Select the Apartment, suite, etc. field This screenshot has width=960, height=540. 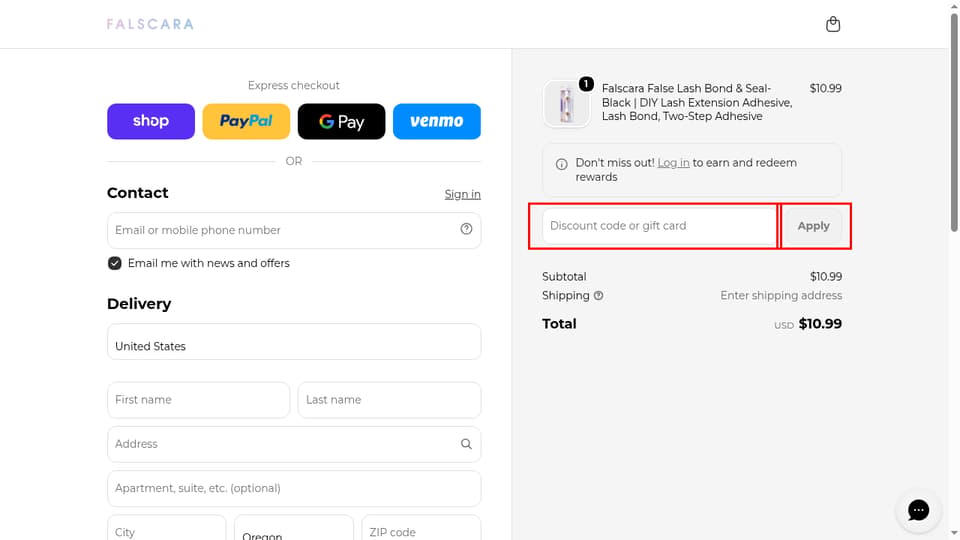[x=294, y=489]
